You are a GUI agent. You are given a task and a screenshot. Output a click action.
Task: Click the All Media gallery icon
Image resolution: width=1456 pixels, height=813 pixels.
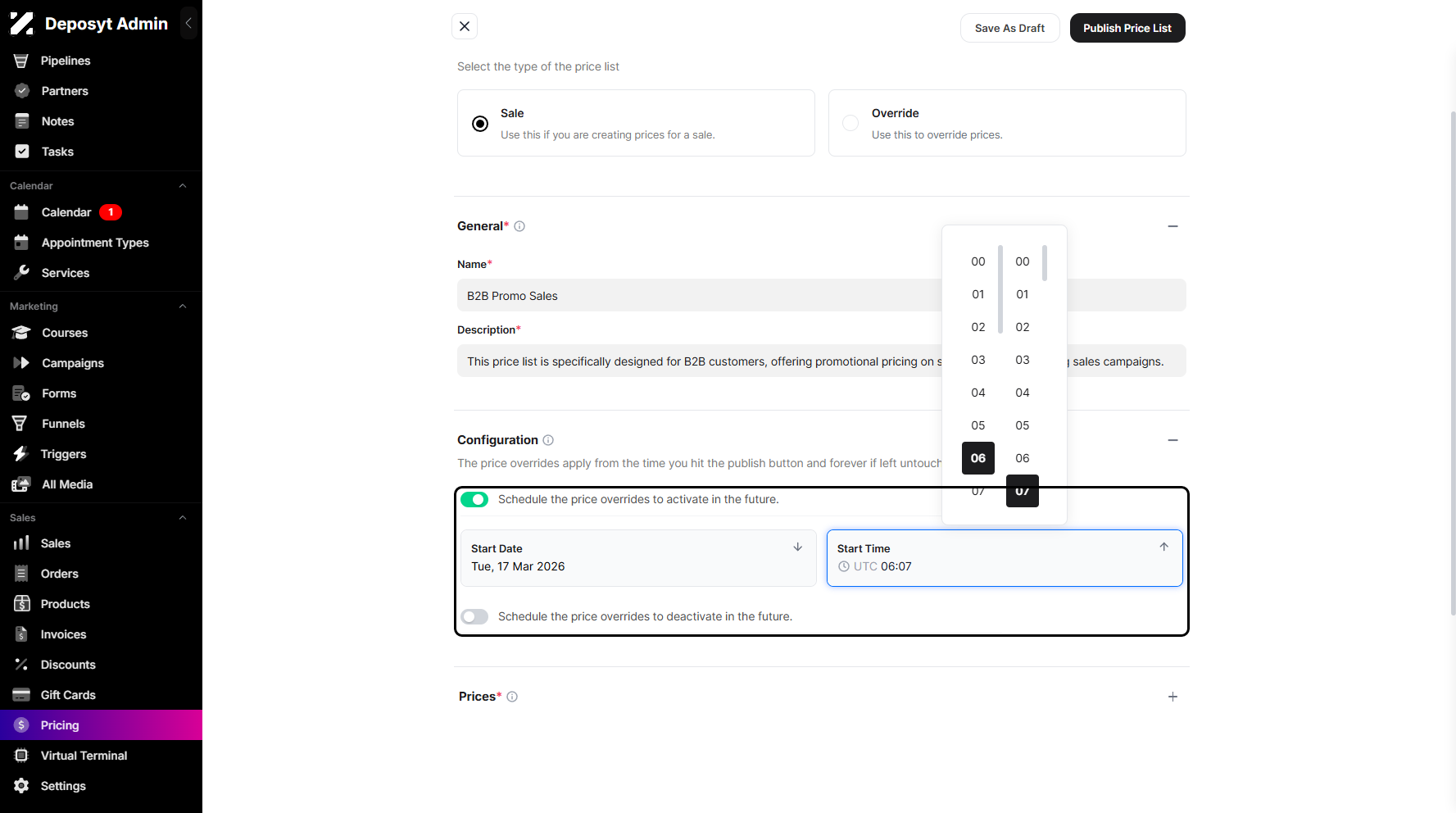pos(21,484)
